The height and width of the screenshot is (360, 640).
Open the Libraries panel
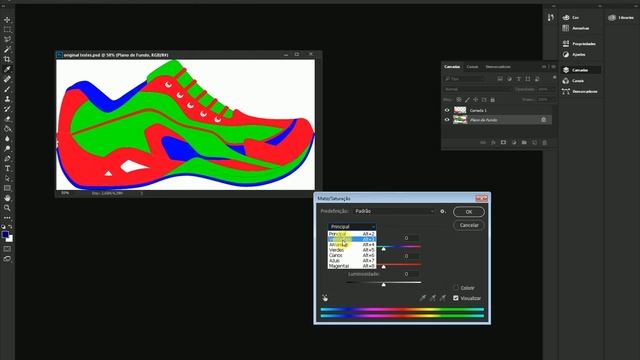click(621, 18)
